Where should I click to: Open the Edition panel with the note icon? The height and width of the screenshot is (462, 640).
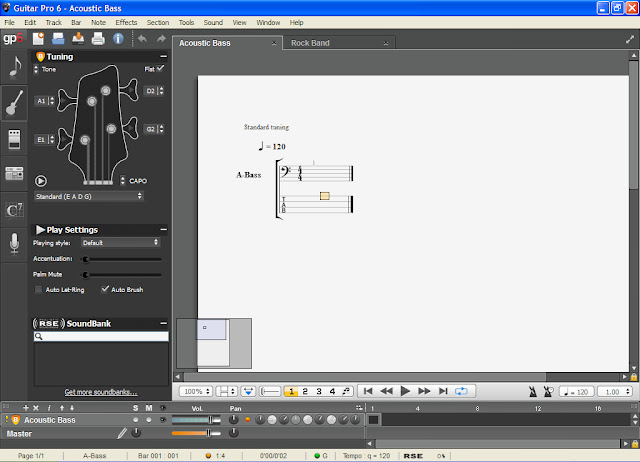coord(15,67)
